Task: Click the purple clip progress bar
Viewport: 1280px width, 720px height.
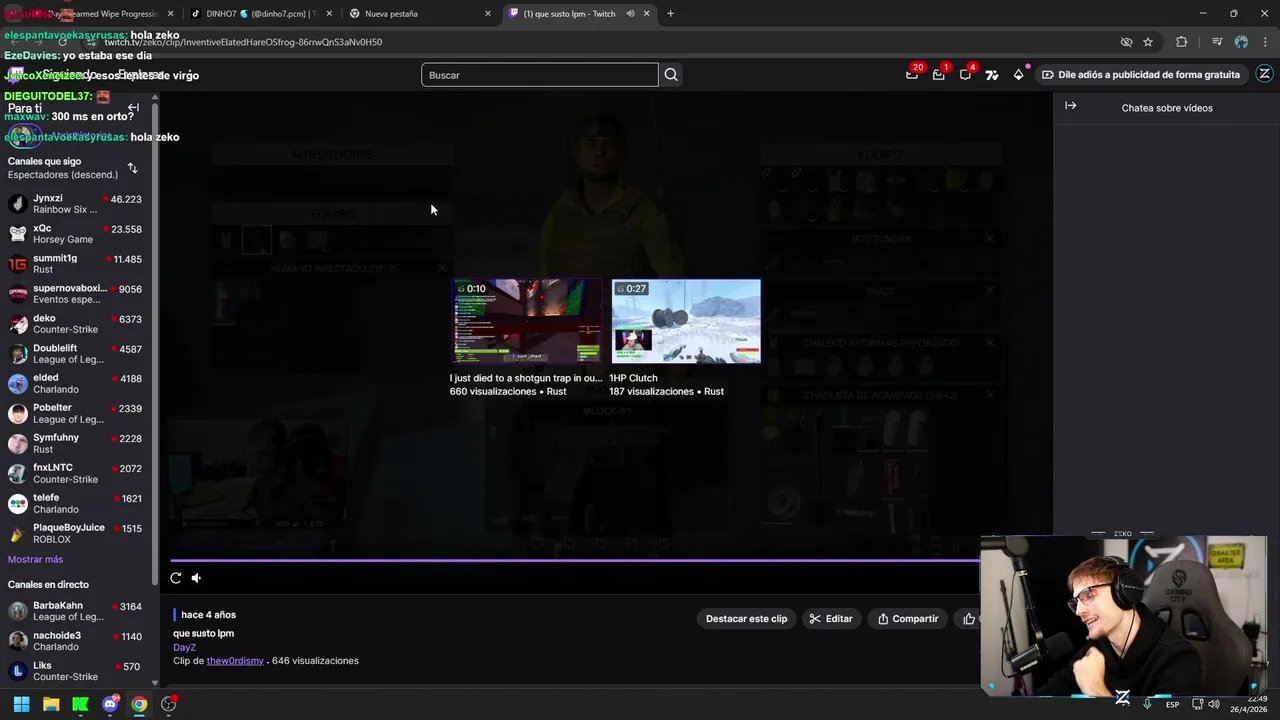Action: point(575,561)
